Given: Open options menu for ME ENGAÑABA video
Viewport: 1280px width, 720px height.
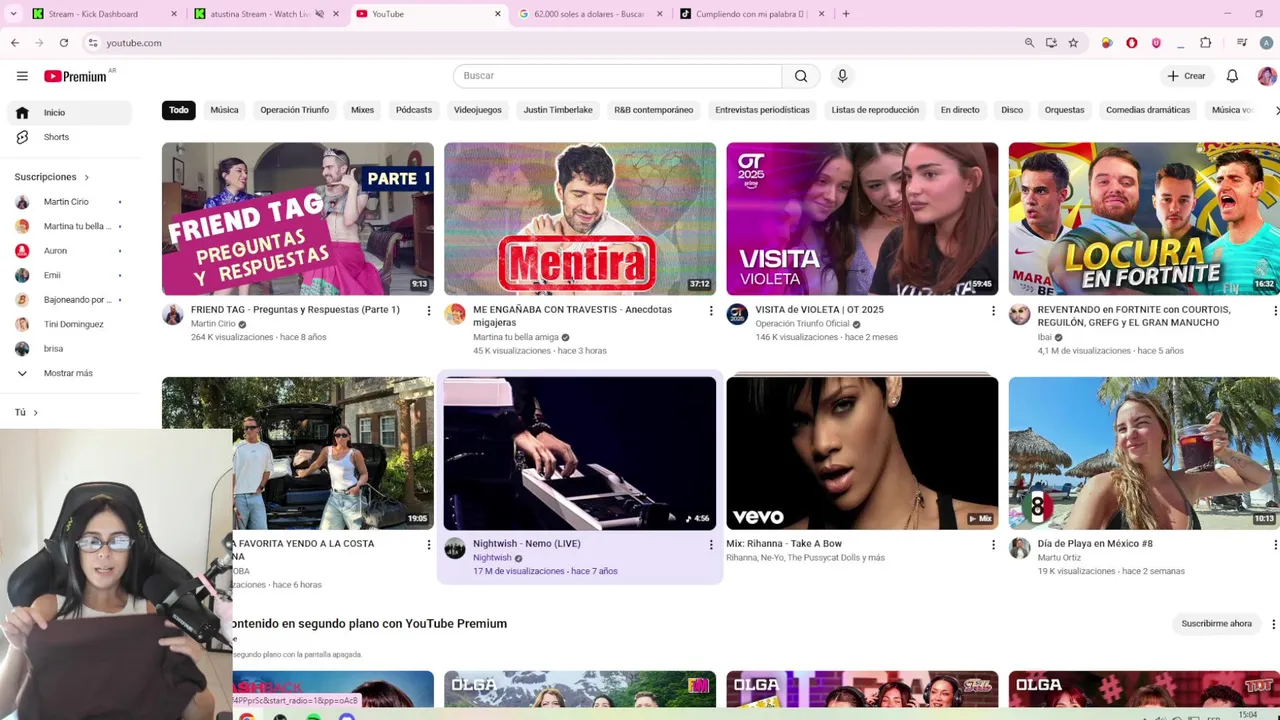Looking at the screenshot, I should [x=711, y=311].
